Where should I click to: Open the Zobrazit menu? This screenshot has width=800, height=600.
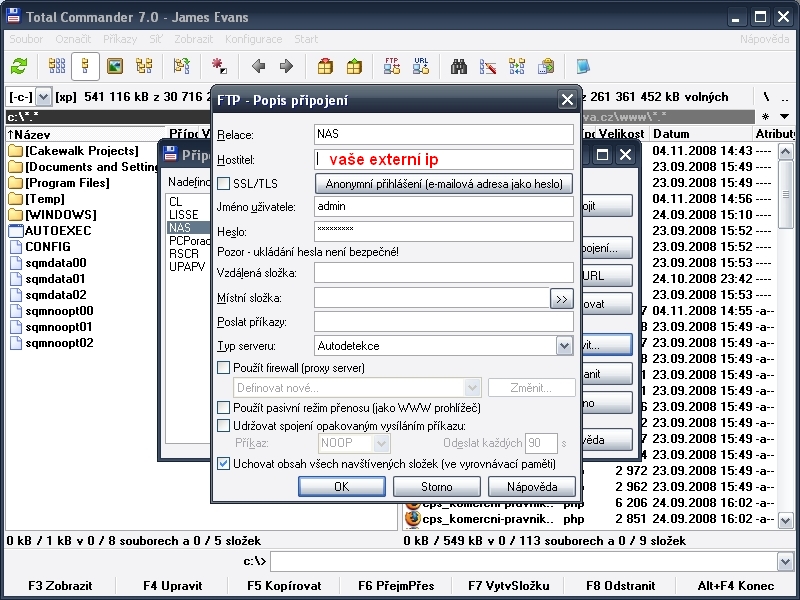tap(193, 39)
